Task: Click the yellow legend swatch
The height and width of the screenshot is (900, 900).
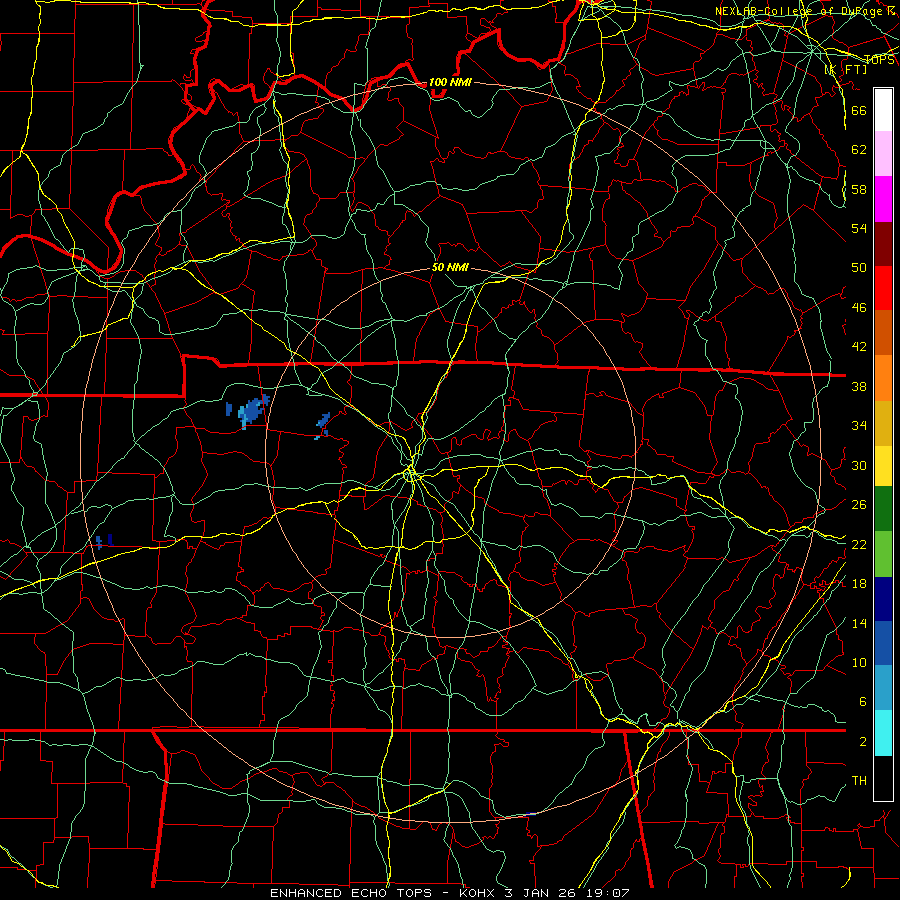Action: pos(883,466)
